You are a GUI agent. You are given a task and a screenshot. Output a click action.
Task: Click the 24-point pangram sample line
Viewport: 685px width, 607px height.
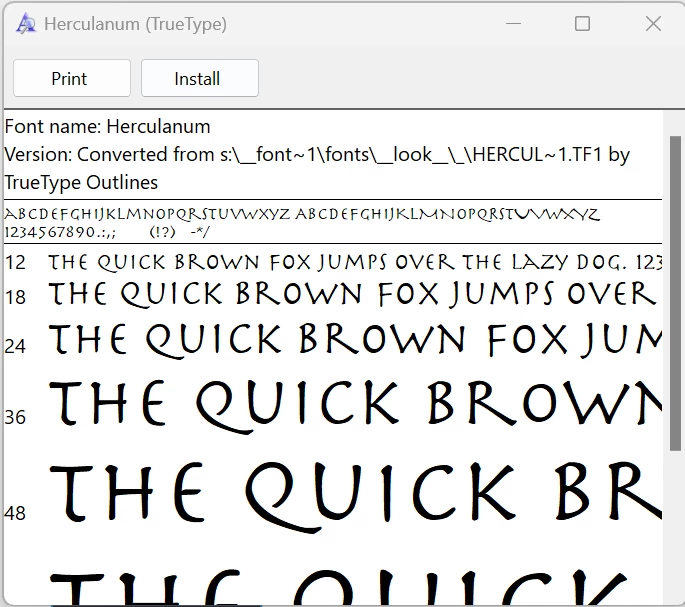click(355, 340)
